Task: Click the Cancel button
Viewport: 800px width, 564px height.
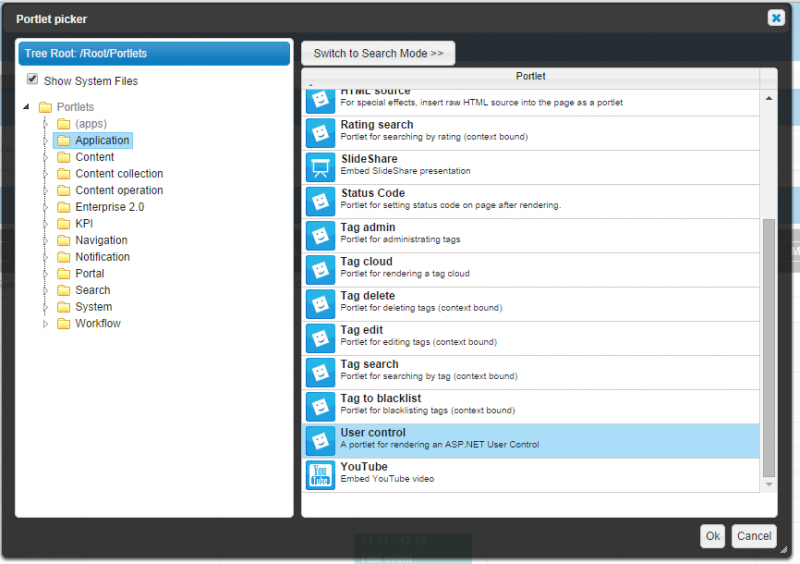Action: [754, 536]
